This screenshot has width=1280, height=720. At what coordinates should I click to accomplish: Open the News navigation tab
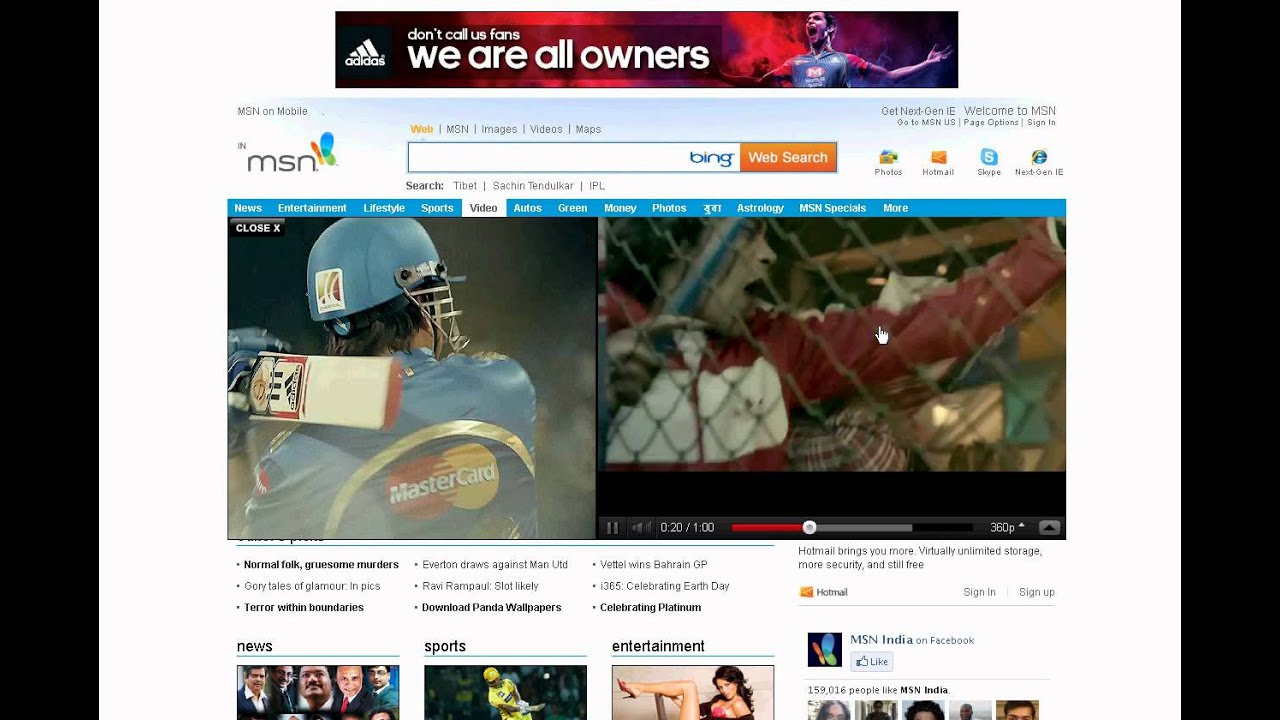click(x=248, y=208)
